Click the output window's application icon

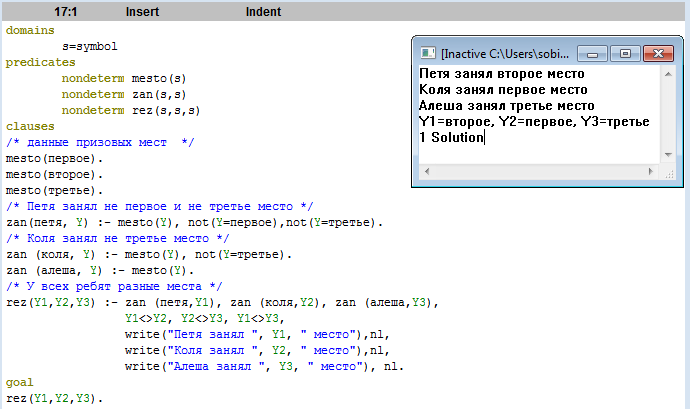428,54
